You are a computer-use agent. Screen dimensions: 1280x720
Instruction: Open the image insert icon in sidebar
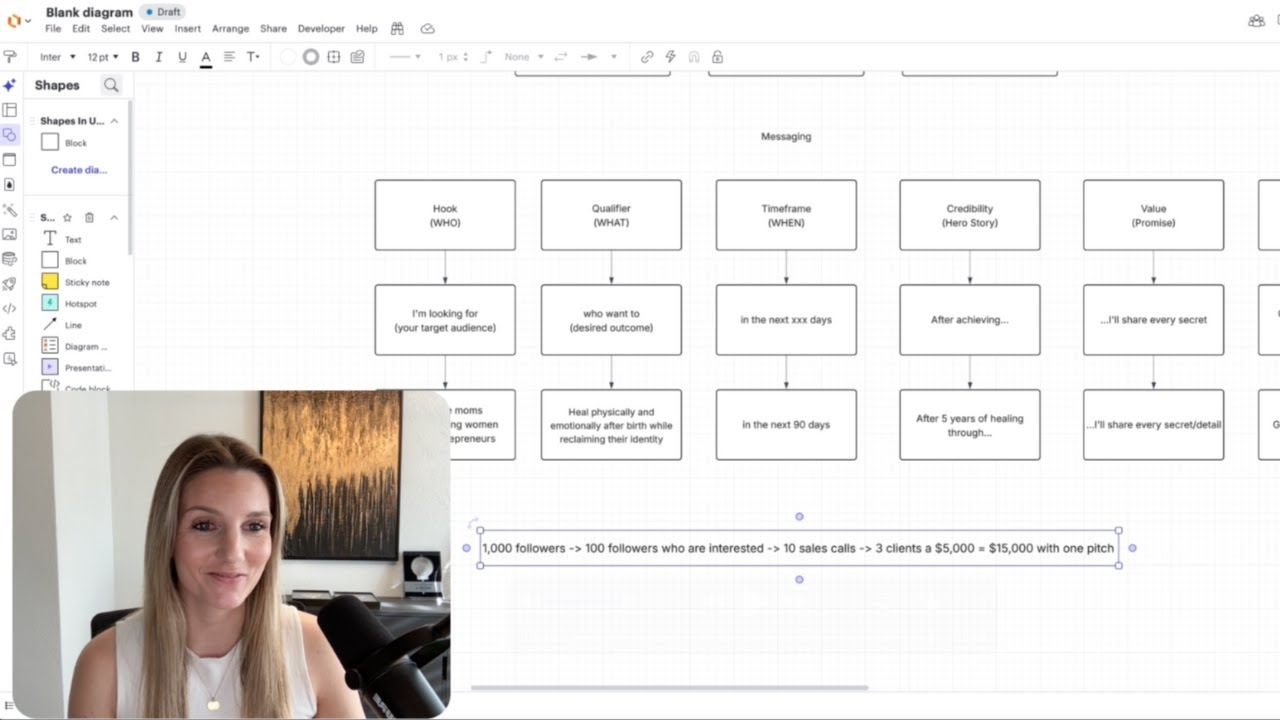tap(10, 234)
